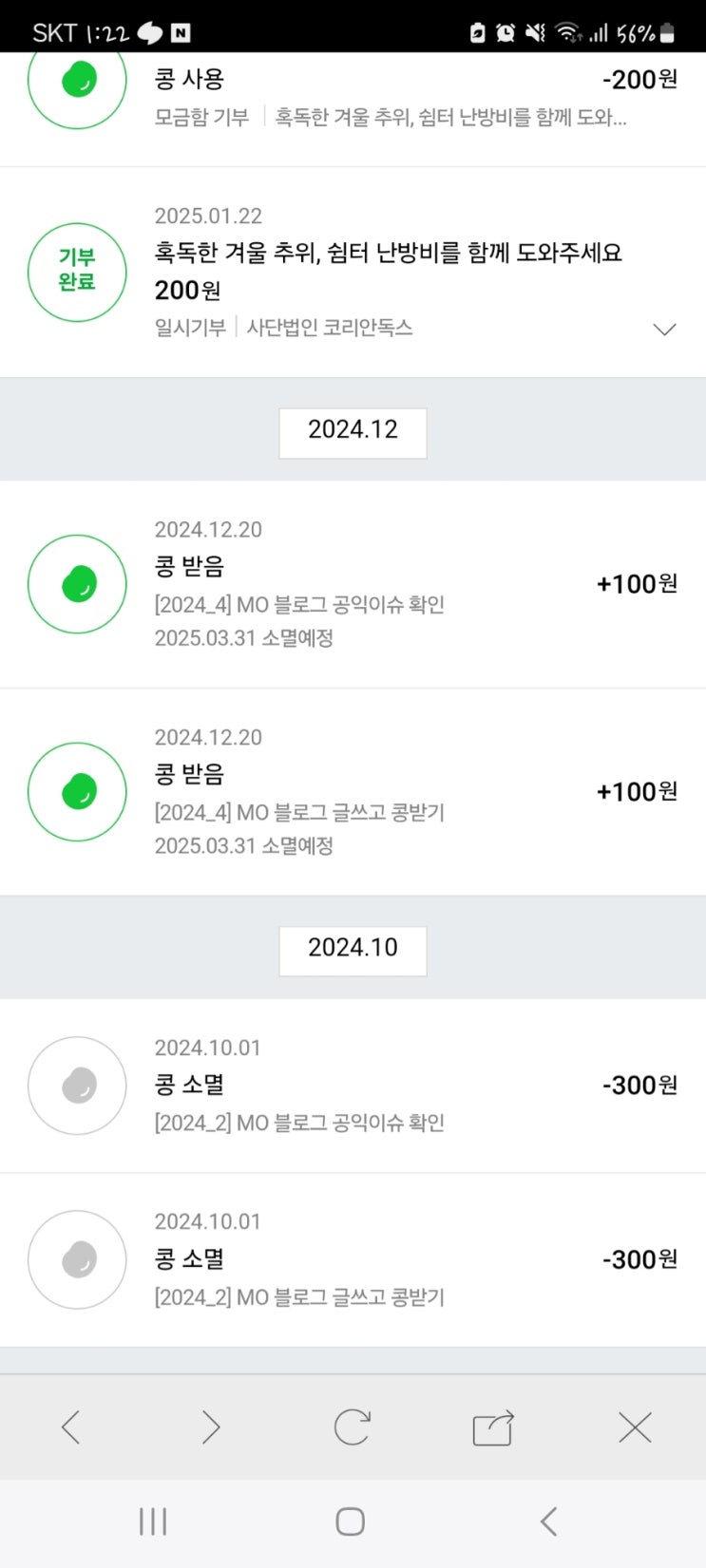Open the shelter heating donation title link
Viewport: 706px width, 1568px height.
(x=388, y=253)
